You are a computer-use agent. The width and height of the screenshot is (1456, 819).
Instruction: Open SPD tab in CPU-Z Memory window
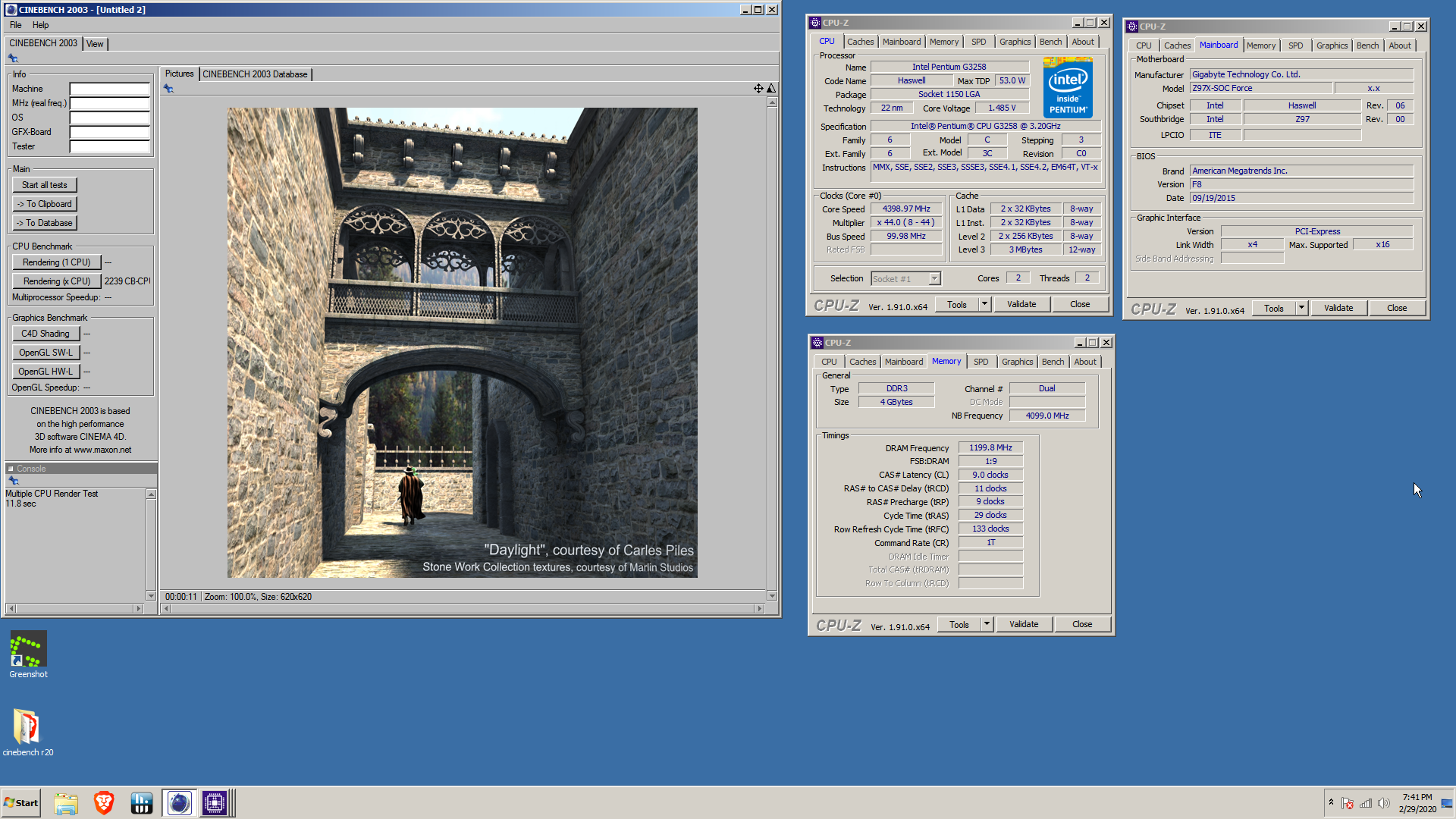click(x=981, y=362)
